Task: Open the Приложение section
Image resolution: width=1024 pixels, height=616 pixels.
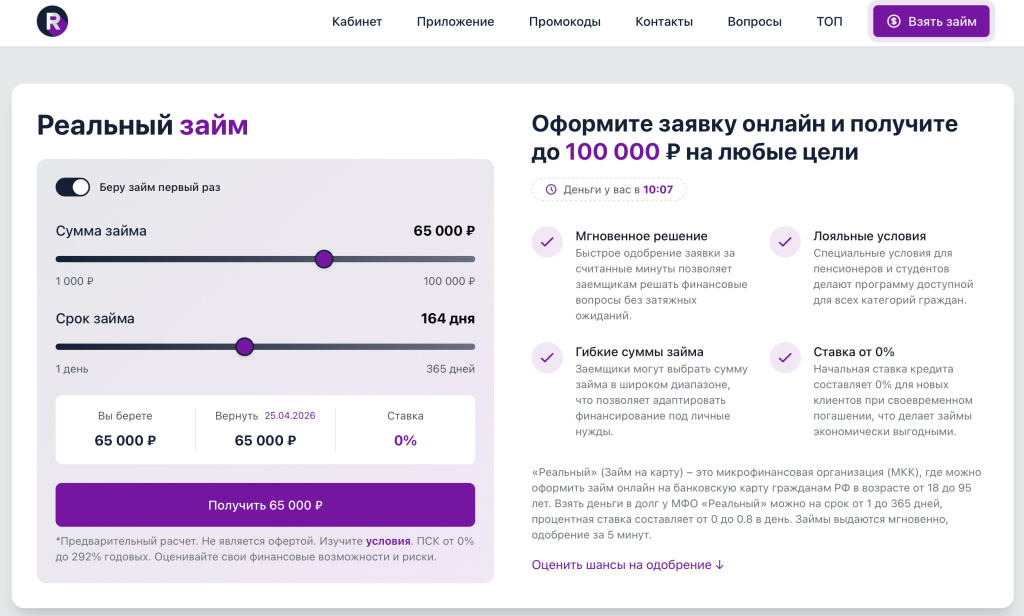Action: 455,20
